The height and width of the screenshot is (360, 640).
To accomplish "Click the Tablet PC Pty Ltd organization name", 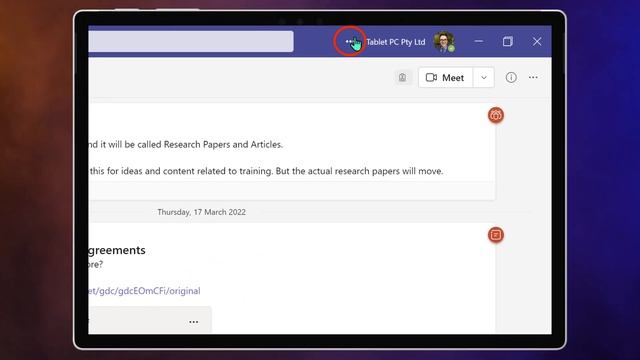I will pyautogui.click(x=396, y=42).
